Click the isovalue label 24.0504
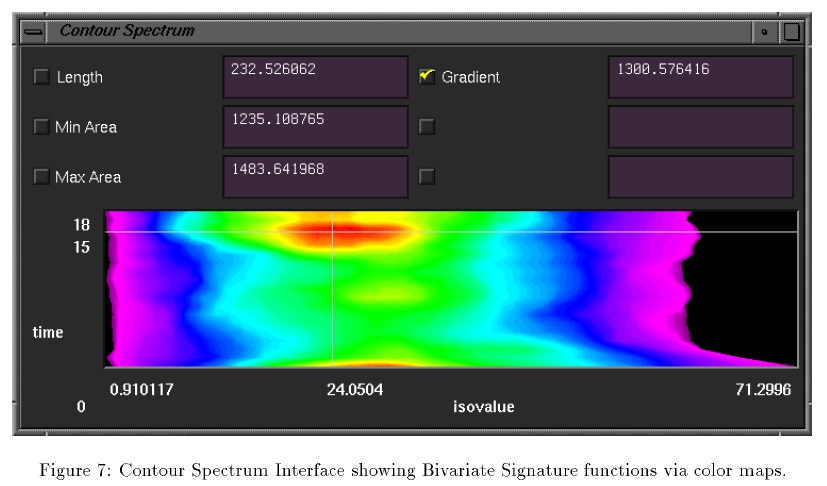827x486 pixels. coord(355,389)
